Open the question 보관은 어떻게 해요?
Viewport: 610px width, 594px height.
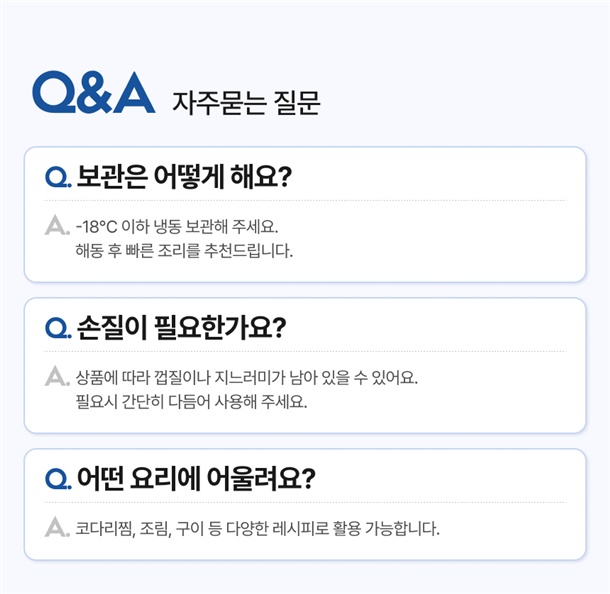pyautogui.click(x=184, y=177)
